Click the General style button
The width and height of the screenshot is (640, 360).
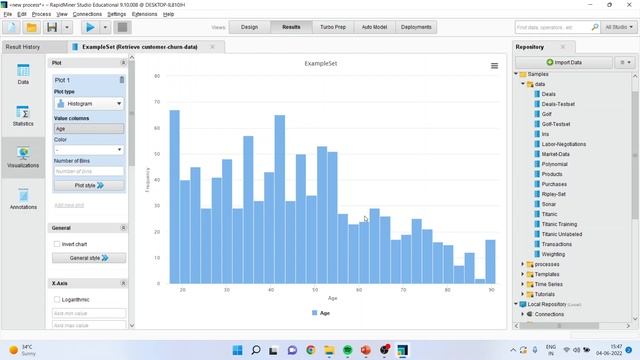pos(89,258)
